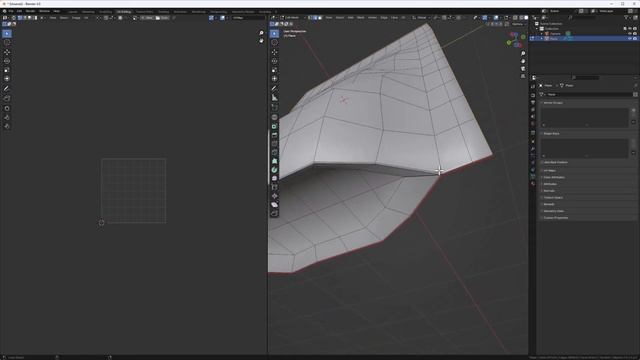Image resolution: width=640 pixels, height=360 pixels.
Task: Open the File menu
Action: coord(11,11)
